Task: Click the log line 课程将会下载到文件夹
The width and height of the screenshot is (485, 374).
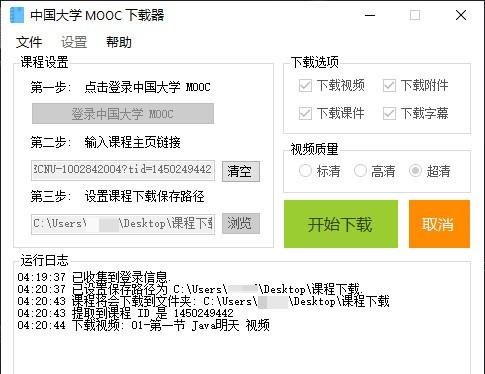Action: pyautogui.click(x=203, y=301)
